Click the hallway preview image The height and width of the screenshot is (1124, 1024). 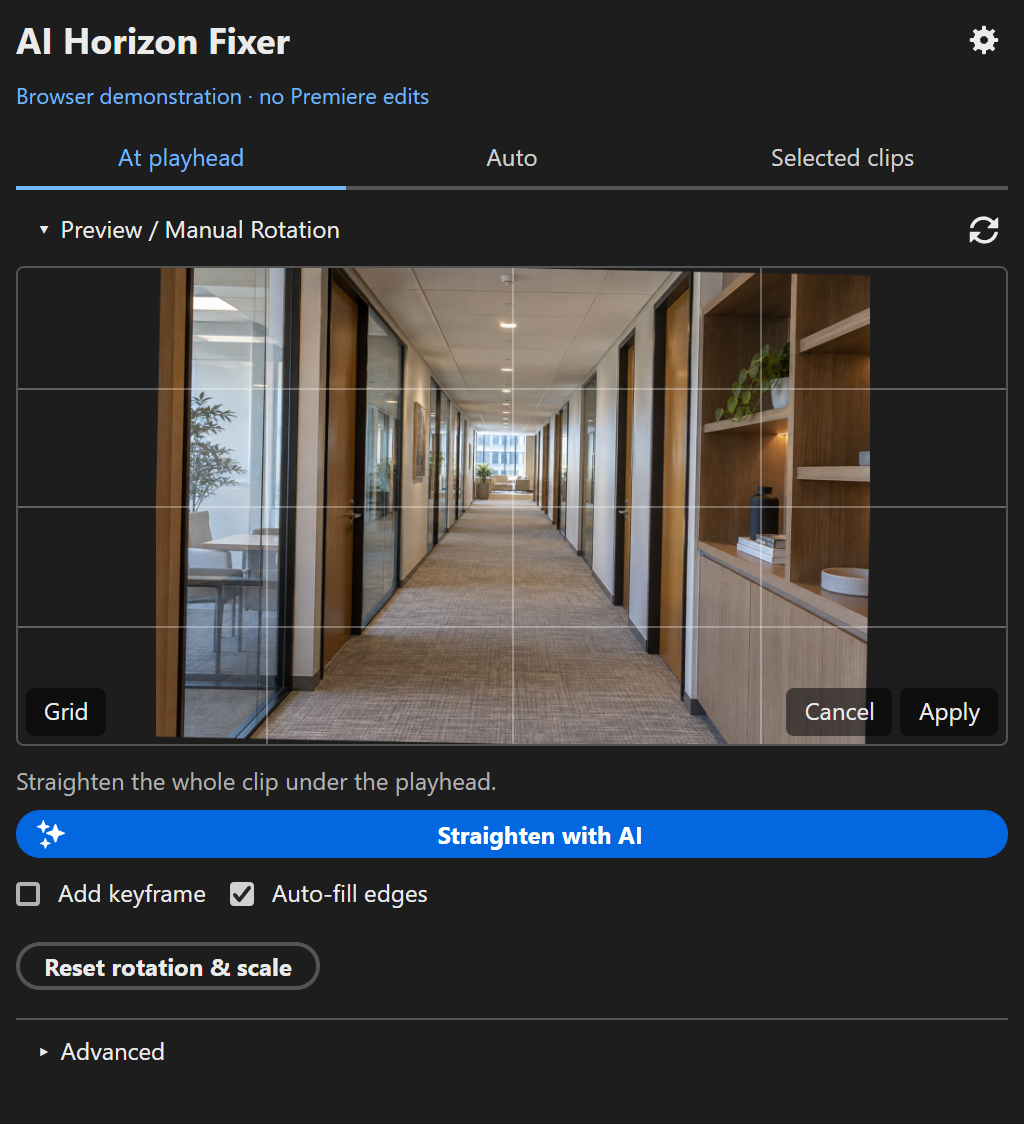pos(512,505)
